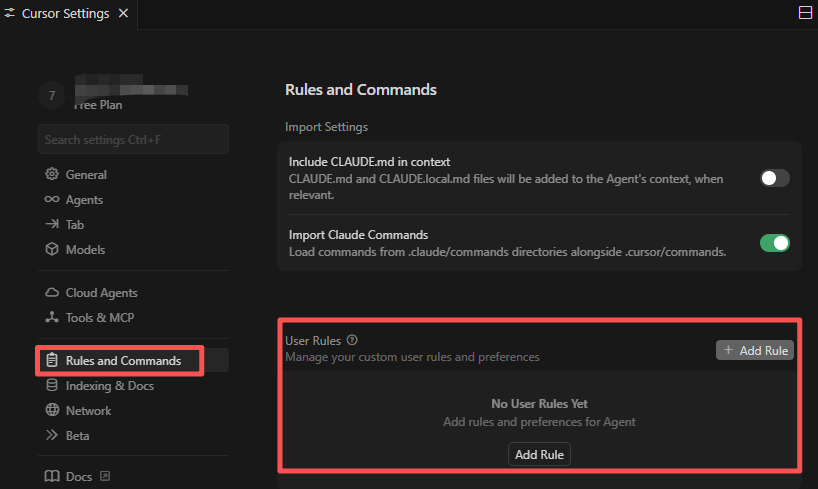
Task: Click the Import Settings section label
Action: pyautogui.click(x=326, y=127)
